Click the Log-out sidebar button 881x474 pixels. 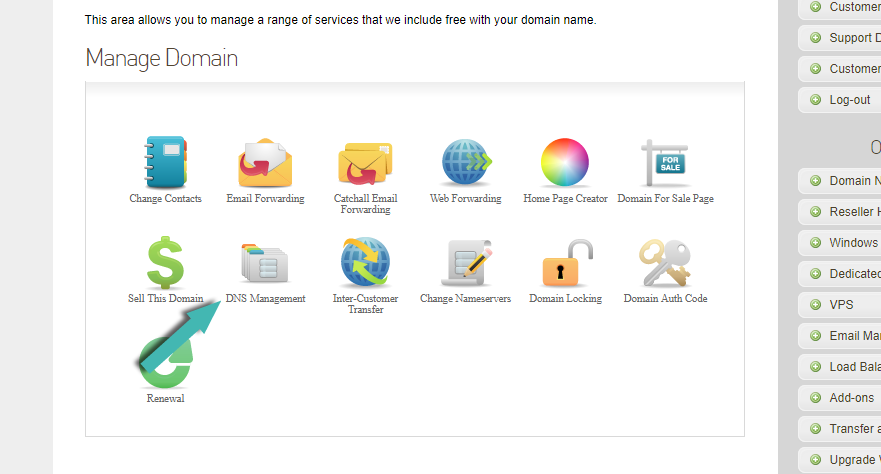839,99
